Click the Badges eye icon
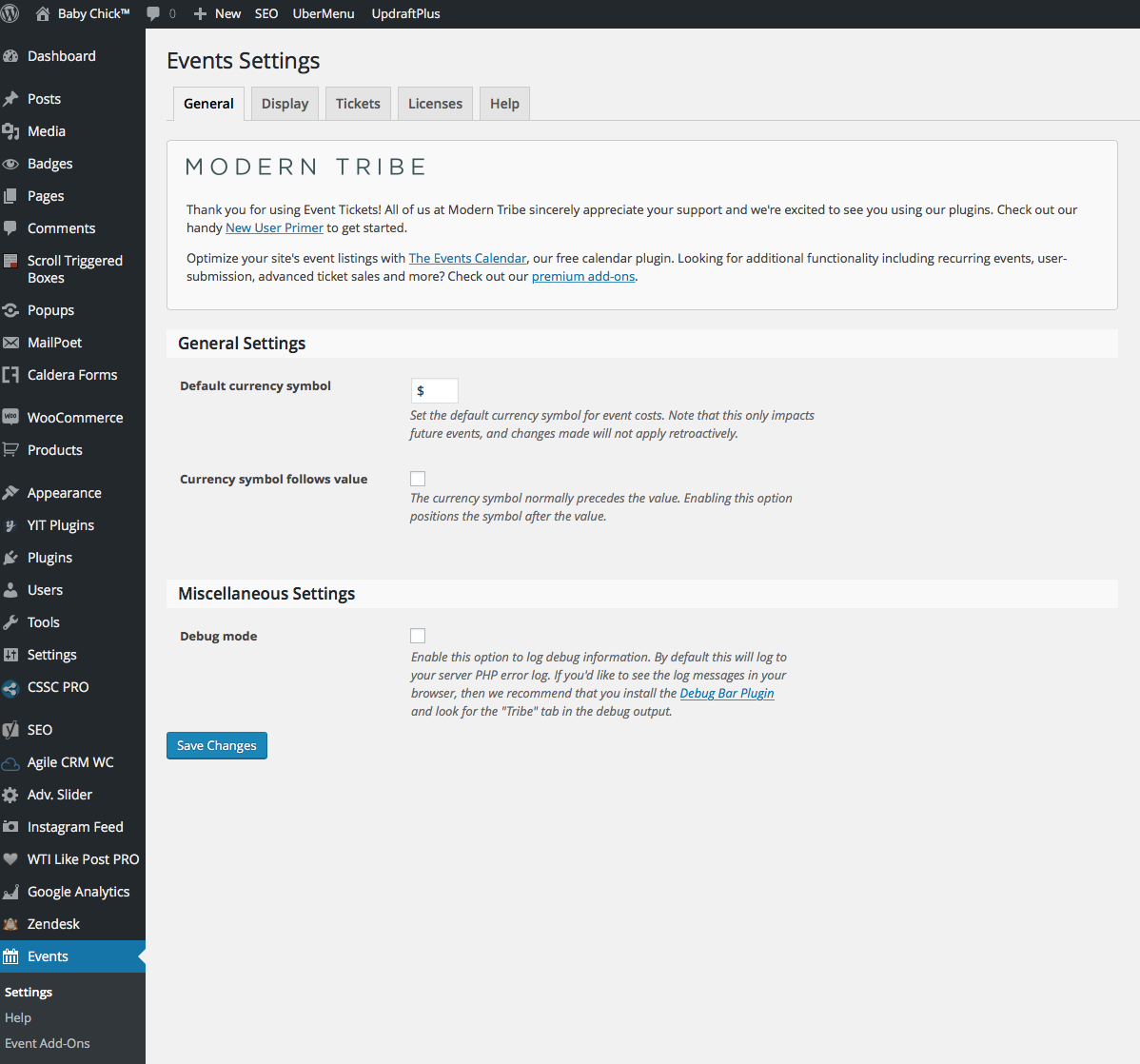This screenshot has height=1064, width=1140. 10,164
